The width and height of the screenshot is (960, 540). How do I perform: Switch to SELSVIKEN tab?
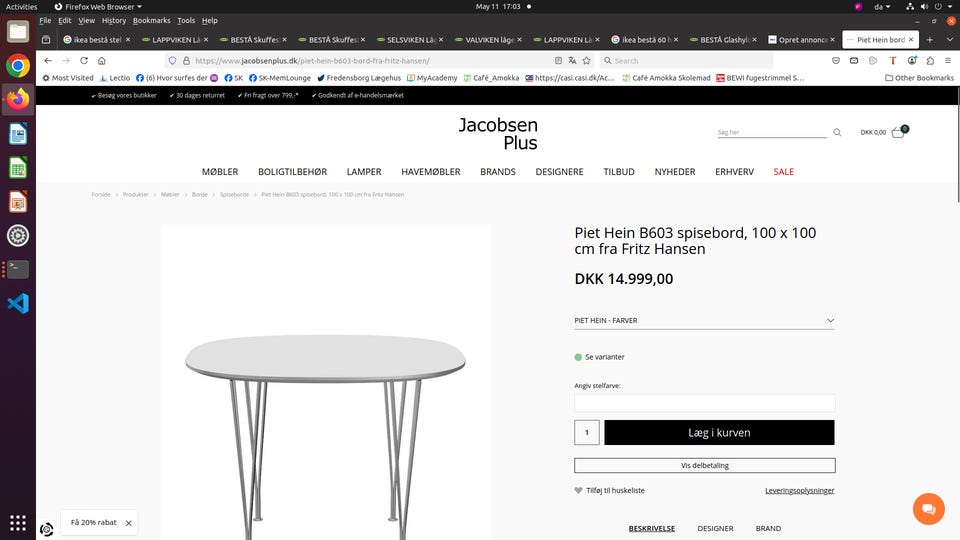(410, 40)
